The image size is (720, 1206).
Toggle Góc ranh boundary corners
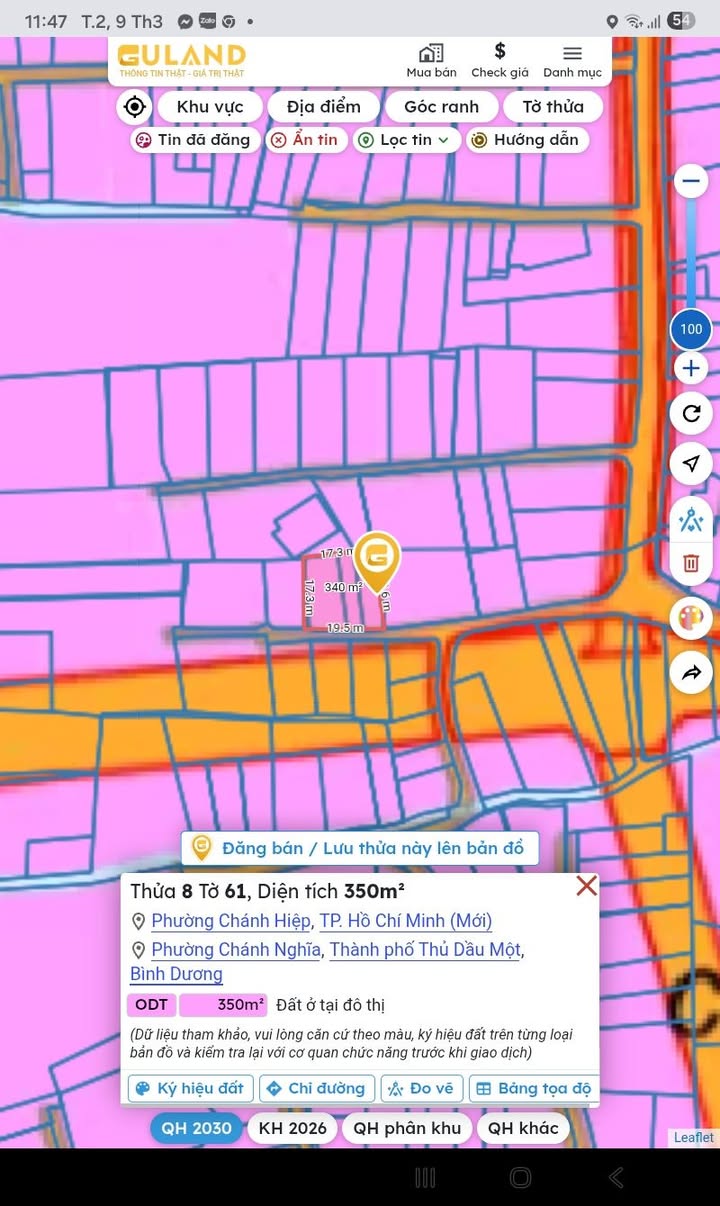click(441, 107)
